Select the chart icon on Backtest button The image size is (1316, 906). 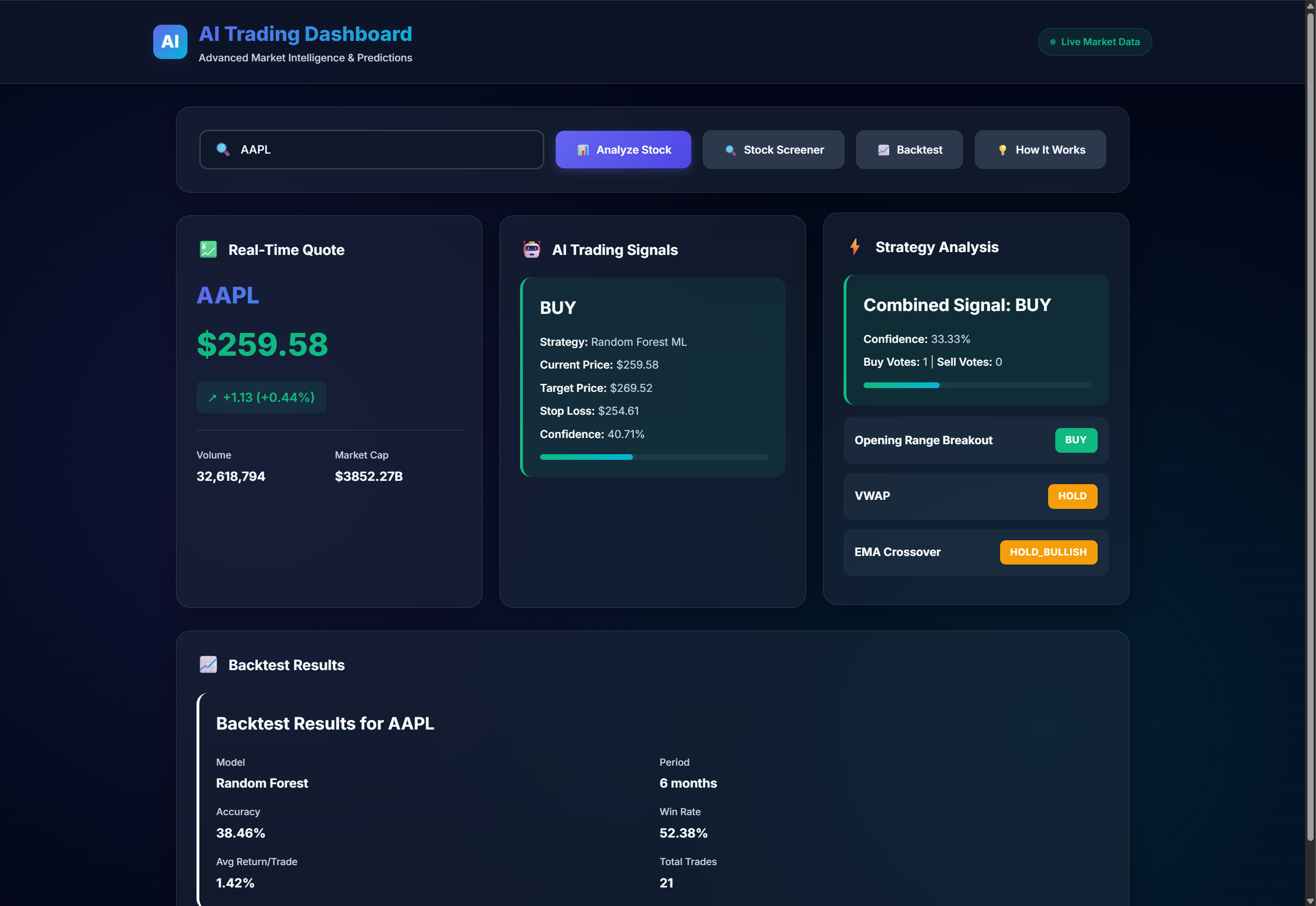tap(883, 149)
